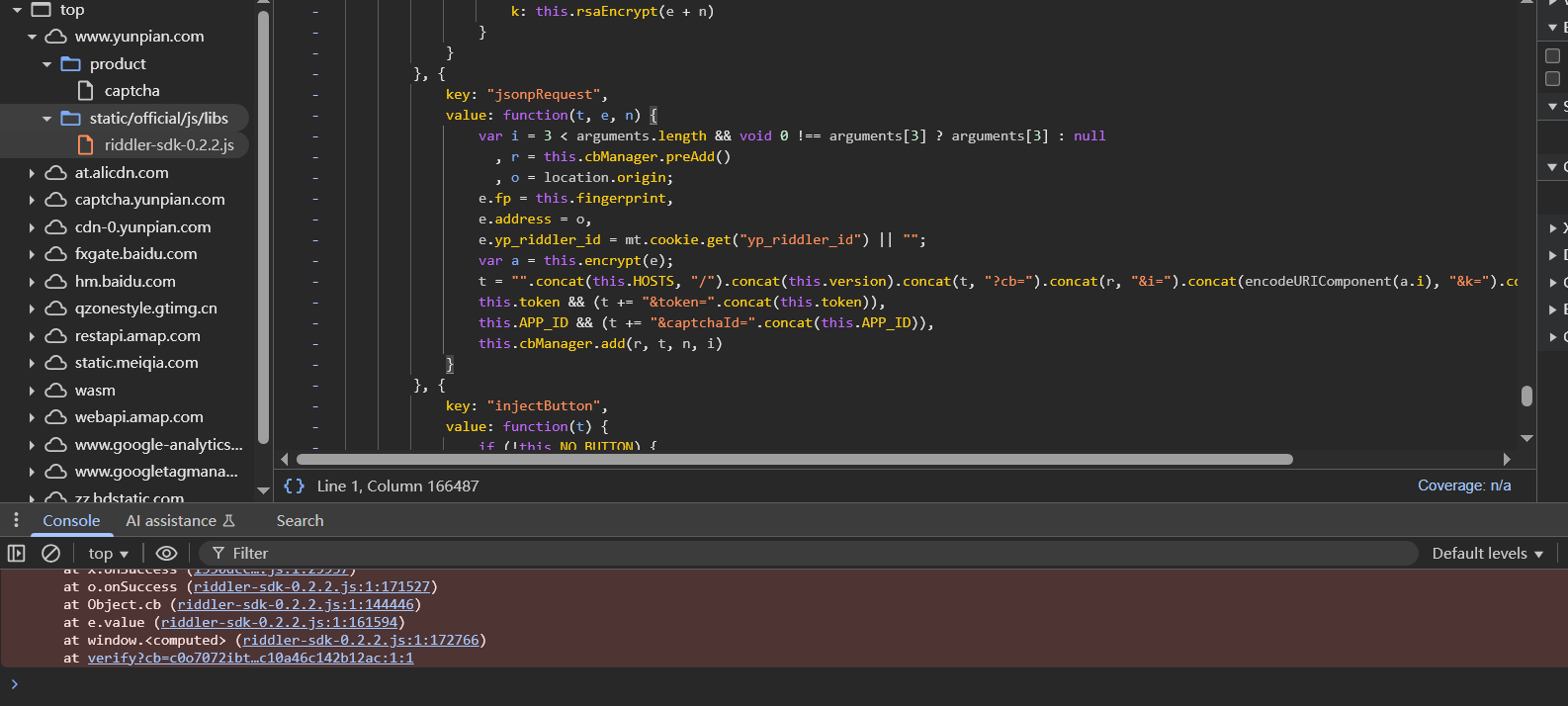Collapse the static/official/js/libs folder arrow
The image size is (1568, 706).
pos(46,119)
